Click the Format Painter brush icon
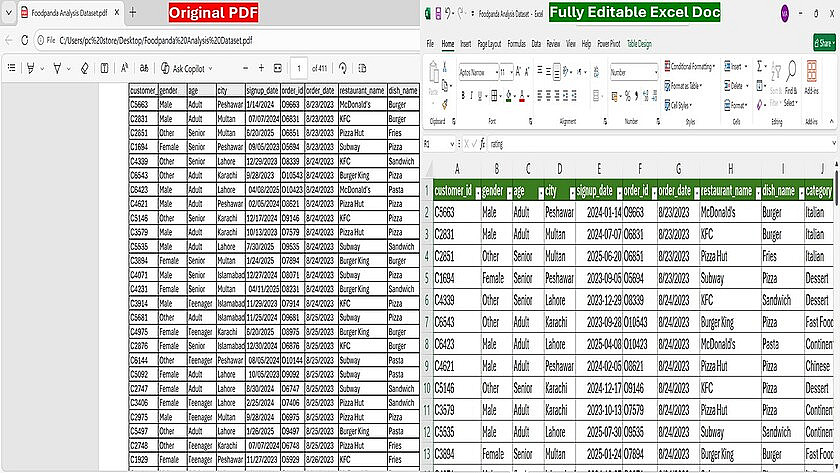 tap(445, 104)
